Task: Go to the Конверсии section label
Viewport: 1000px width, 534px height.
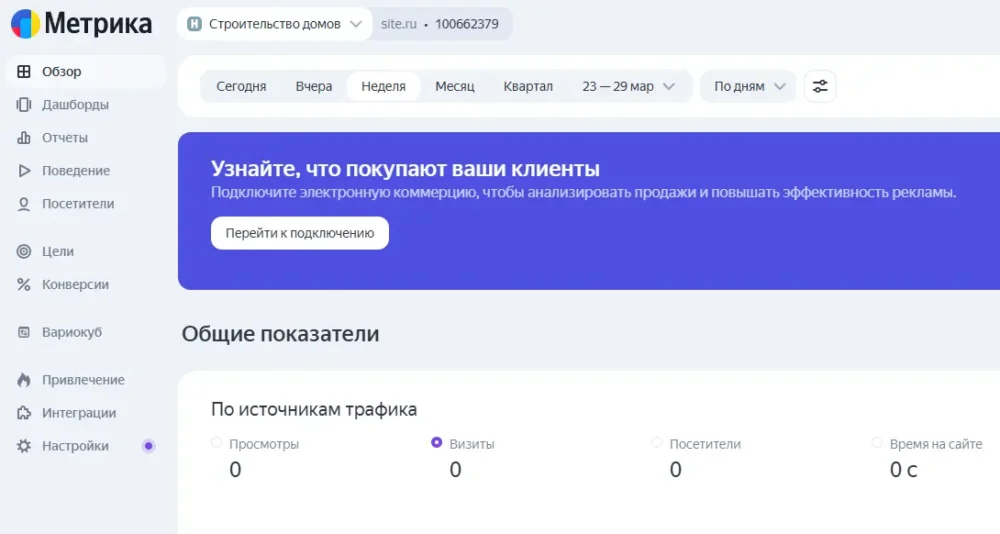Action: [75, 285]
